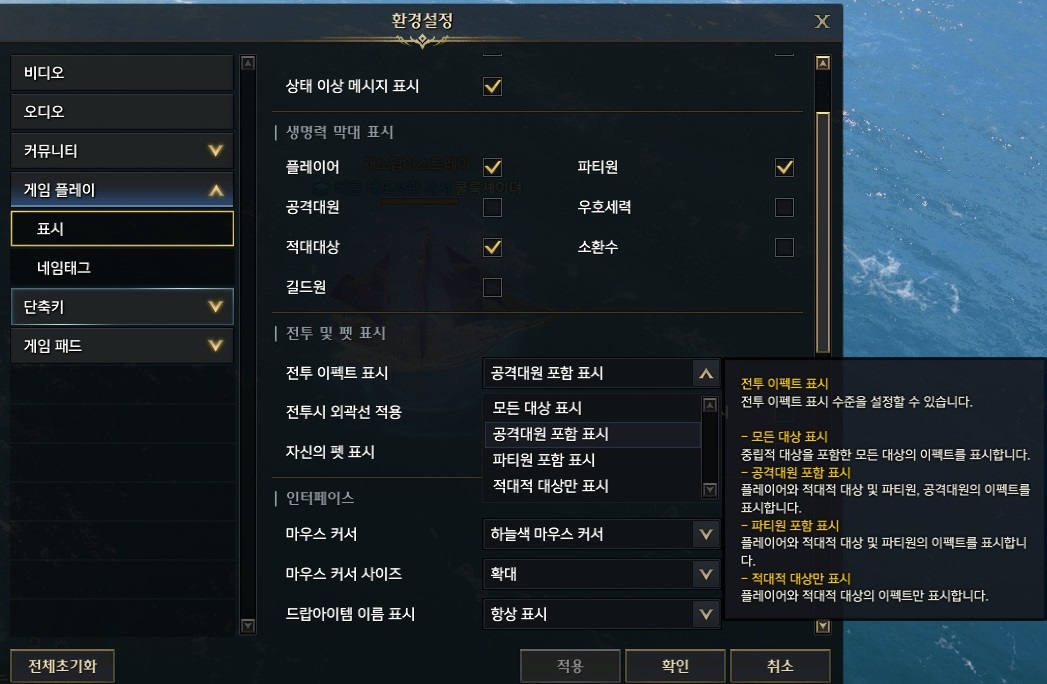Uncheck the 파티원 health bar checkbox
This screenshot has height=684, width=1047.
click(x=784, y=167)
